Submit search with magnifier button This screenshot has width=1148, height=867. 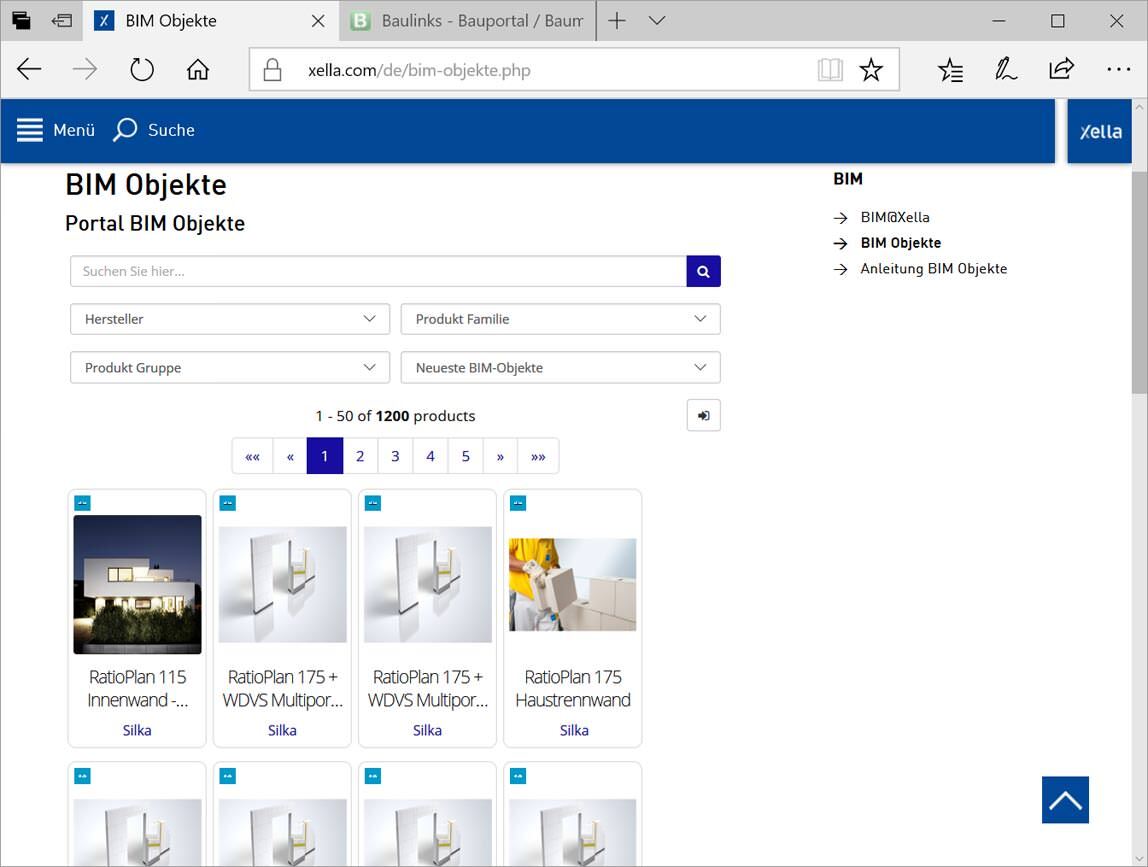[704, 271]
